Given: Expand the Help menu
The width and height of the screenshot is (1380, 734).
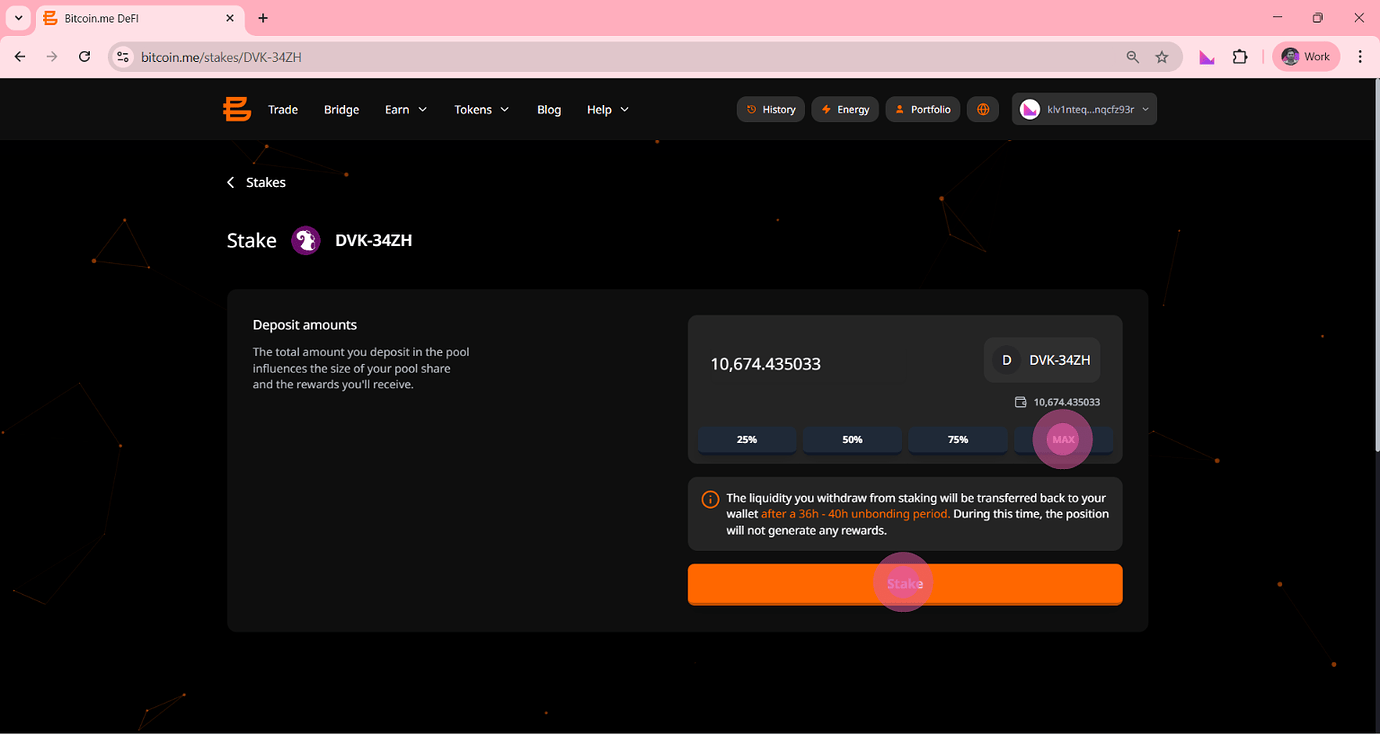Looking at the screenshot, I should point(607,109).
